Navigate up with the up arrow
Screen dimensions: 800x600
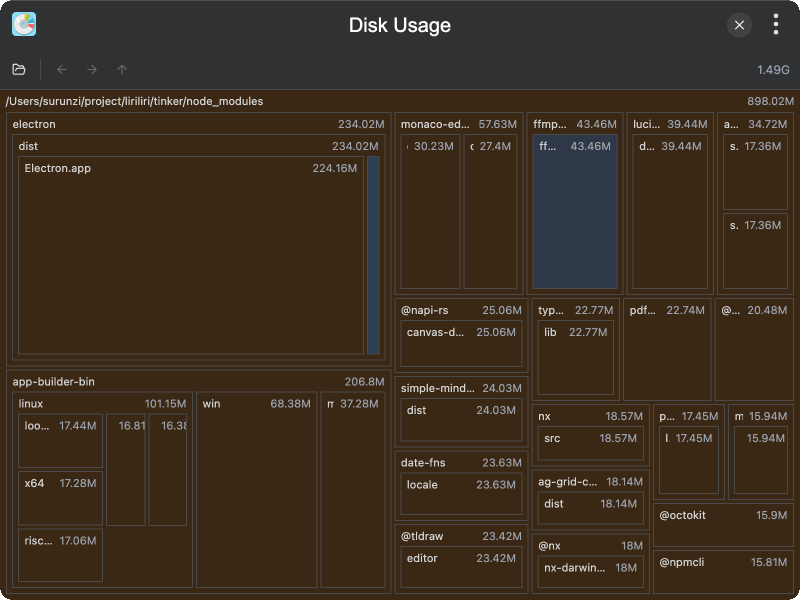click(x=122, y=69)
